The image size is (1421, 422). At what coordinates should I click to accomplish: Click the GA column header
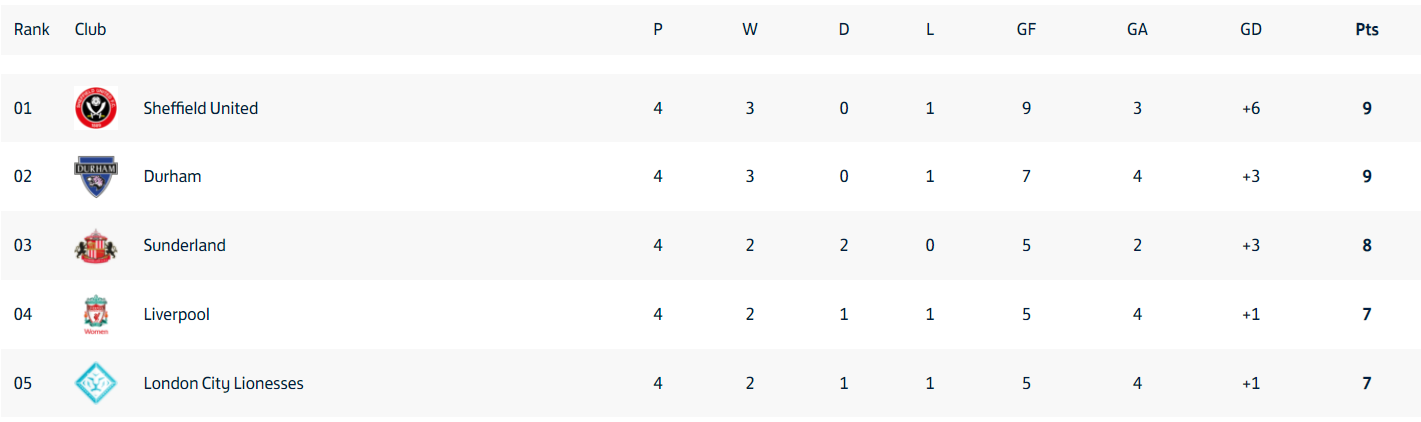(x=1137, y=30)
